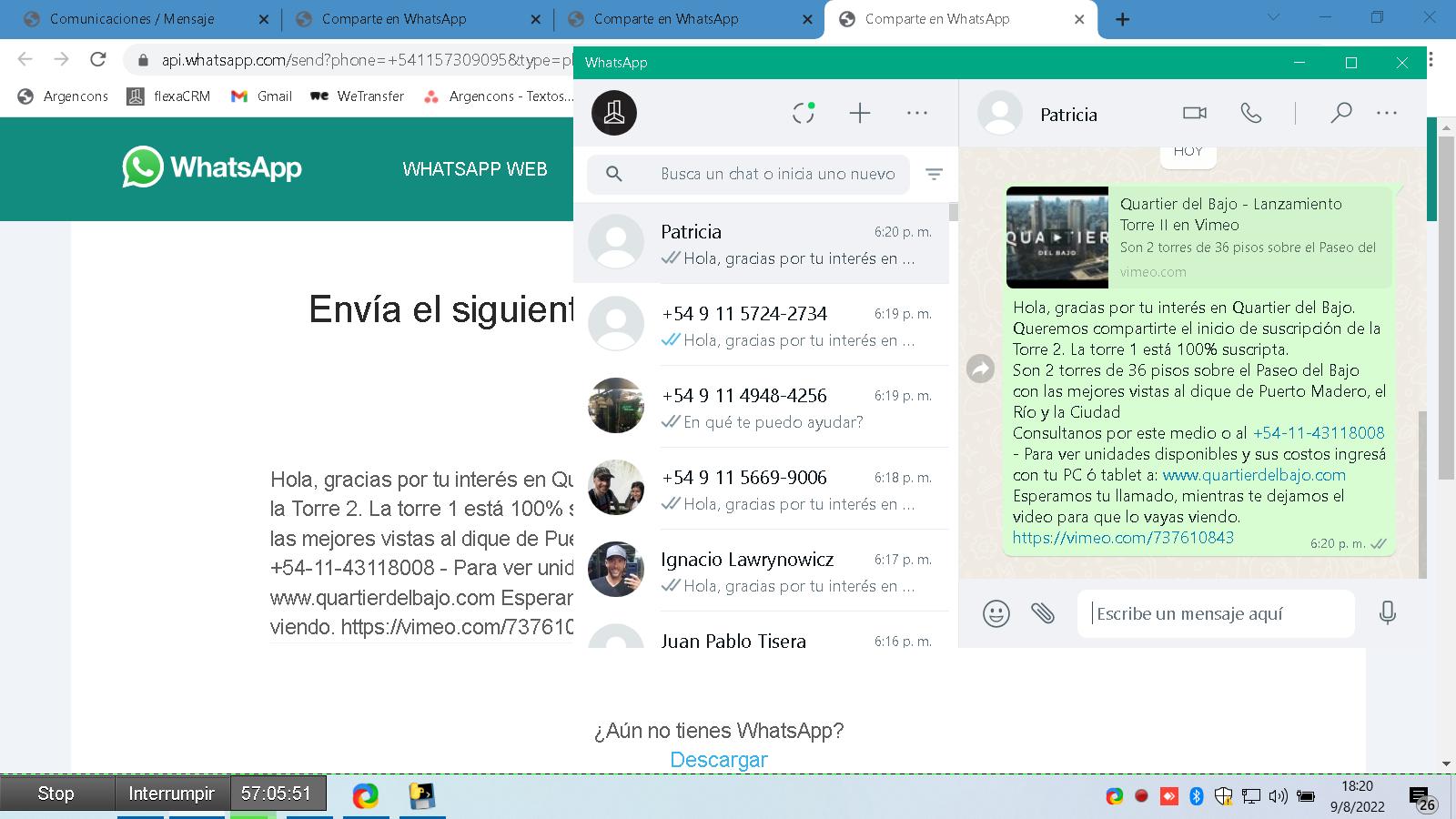Click the battery icon in tray
This screenshot has width=1456, height=819.
pyautogui.click(x=1306, y=796)
